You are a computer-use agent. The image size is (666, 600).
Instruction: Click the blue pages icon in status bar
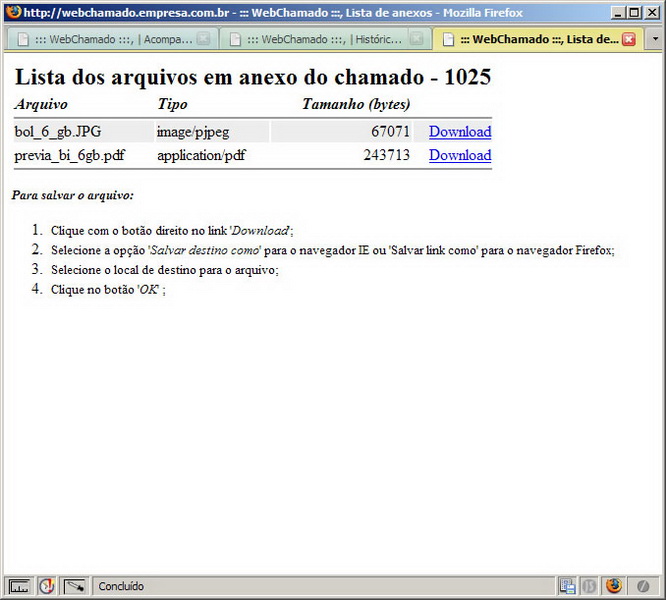(x=567, y=586)
